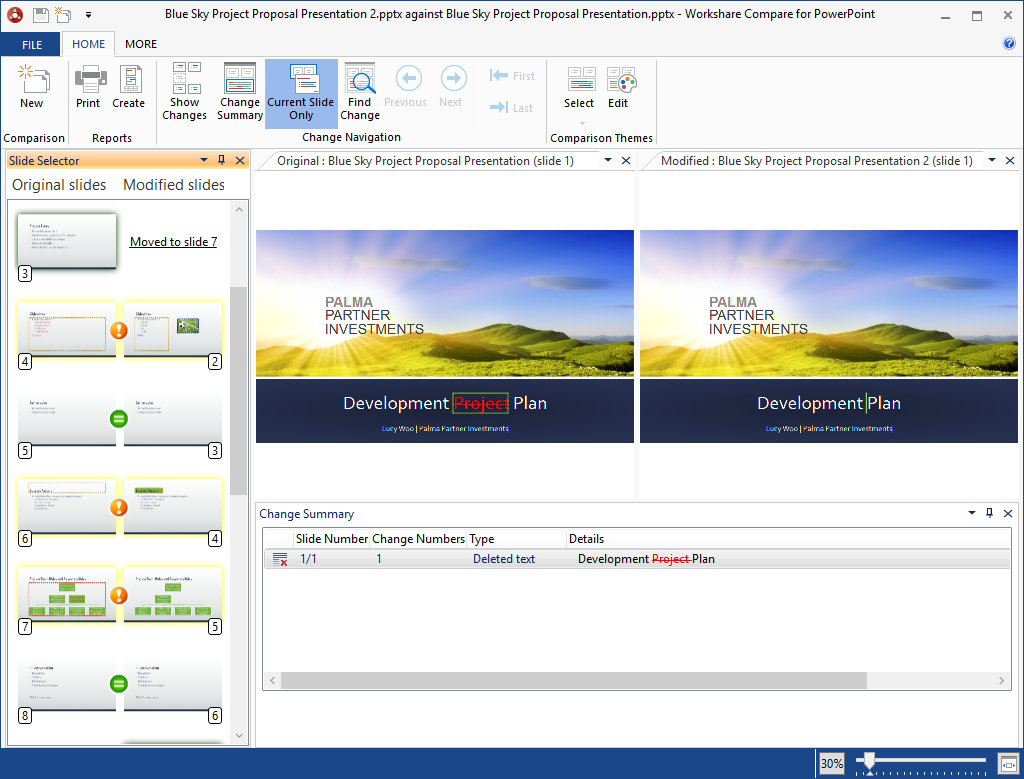This screenshot has width=1024, height=779.
Task: Close the Original slide pane
Action: [626, 161]
